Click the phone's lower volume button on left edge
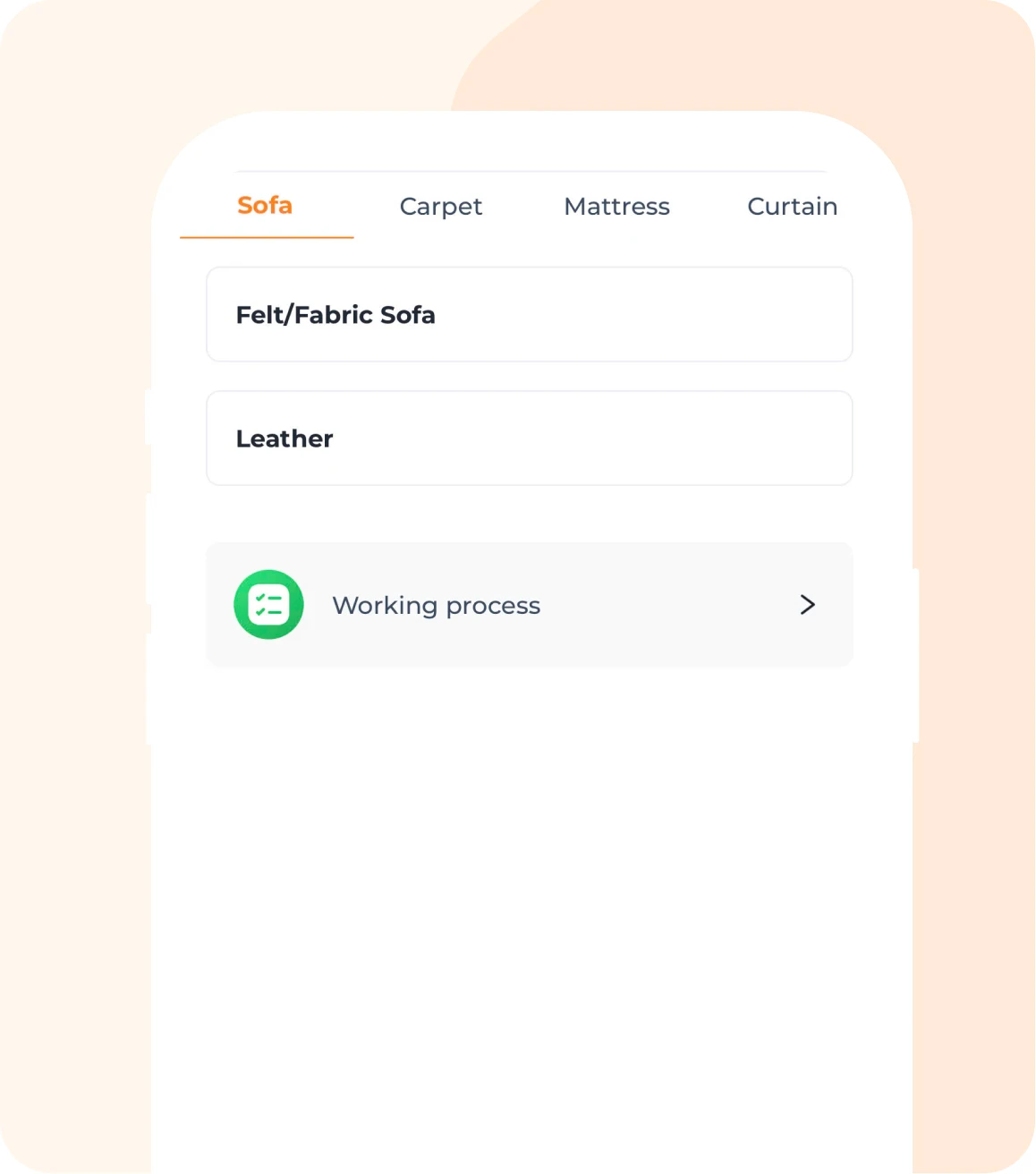Image resolution: width=1036 pixels, height=1174 pixels. pos(149,689)
